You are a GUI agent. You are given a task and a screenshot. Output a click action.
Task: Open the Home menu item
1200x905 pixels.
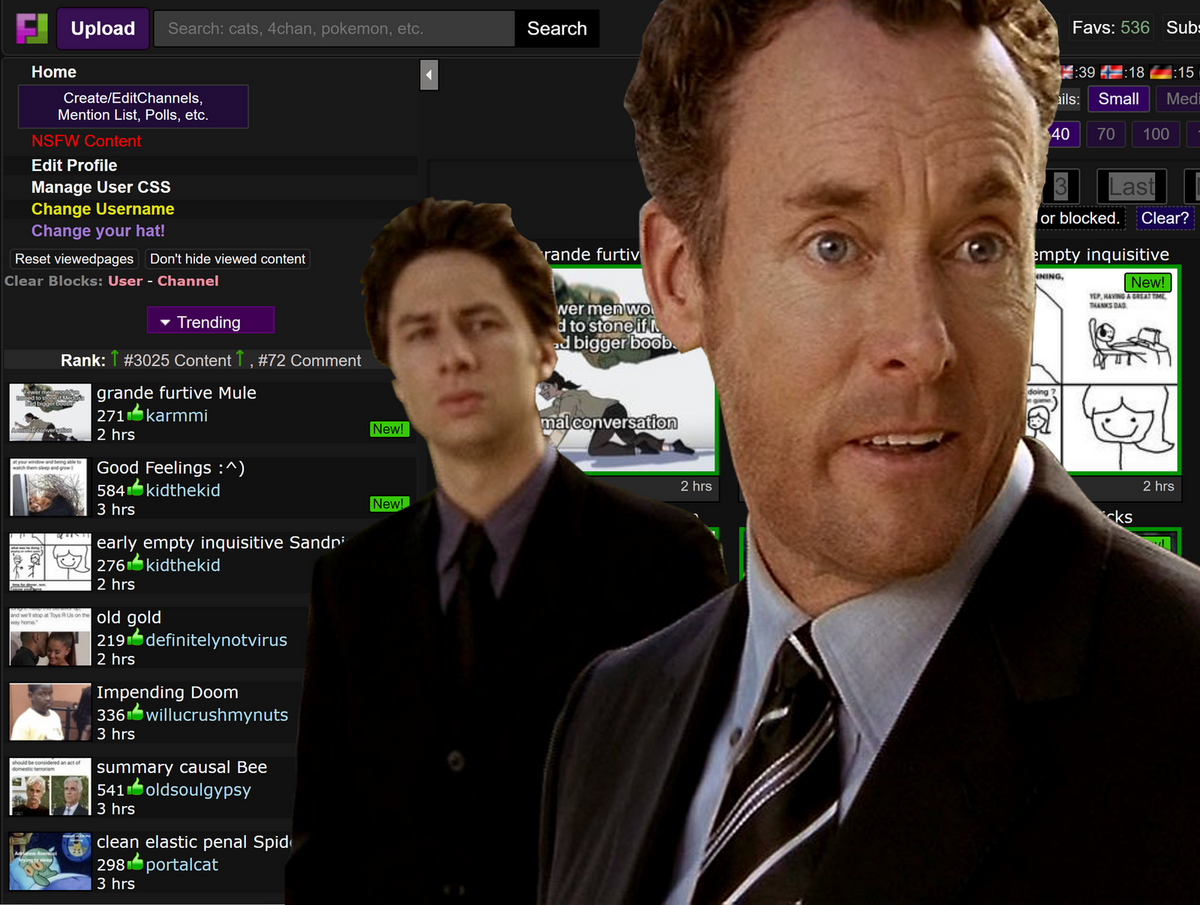[x=54, y=72]
